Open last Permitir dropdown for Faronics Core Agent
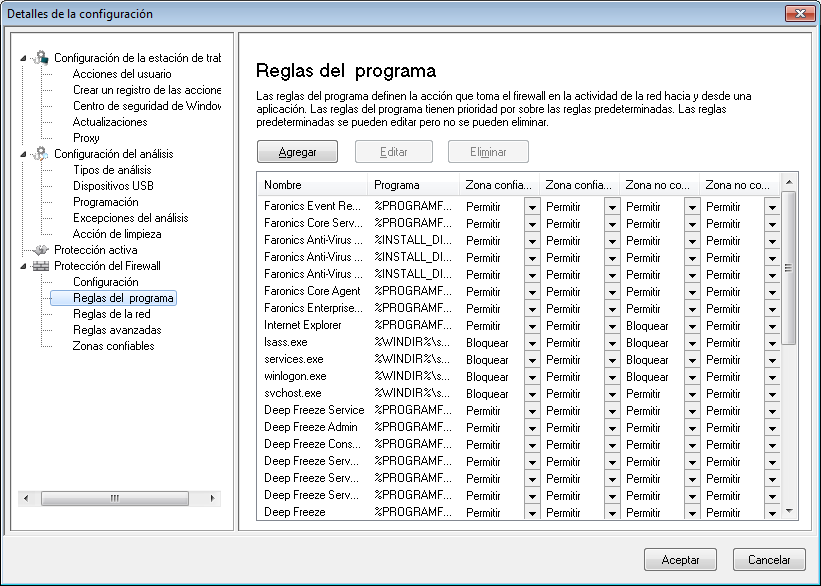Screen dimensions: 821x586 coord(772,292)
